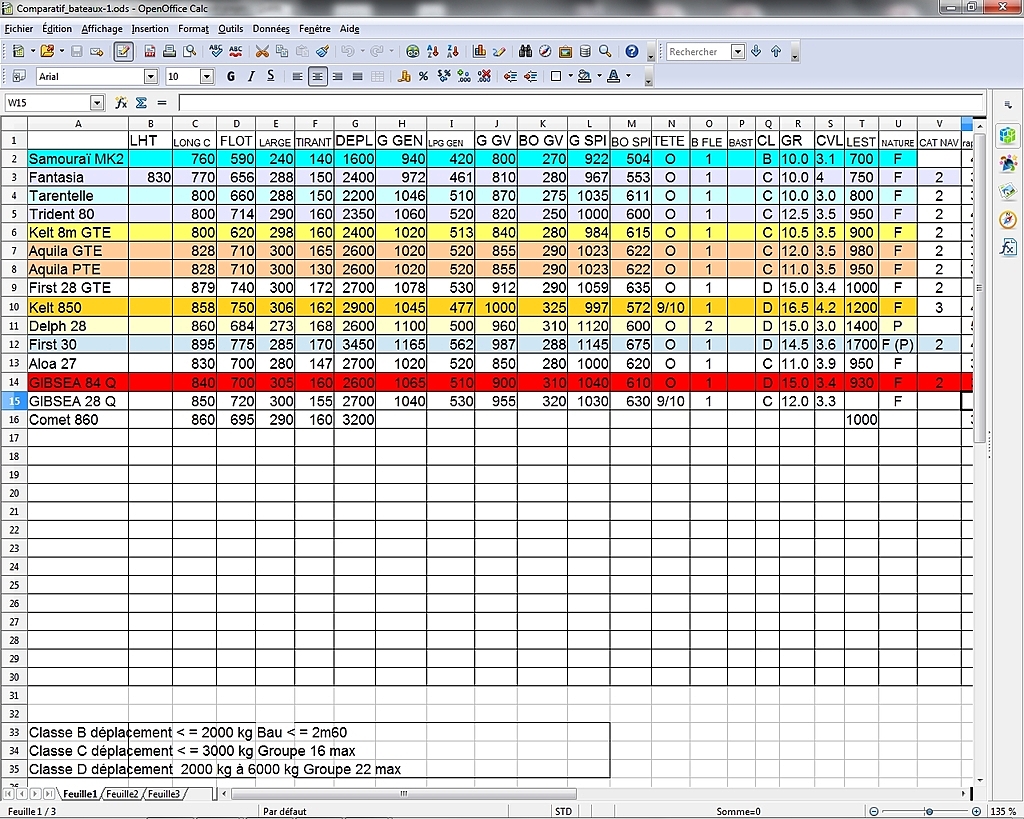This screenshot has width=1024, height=819.
Task: Open the Affichage menu
Action: [x=102, y=29]
